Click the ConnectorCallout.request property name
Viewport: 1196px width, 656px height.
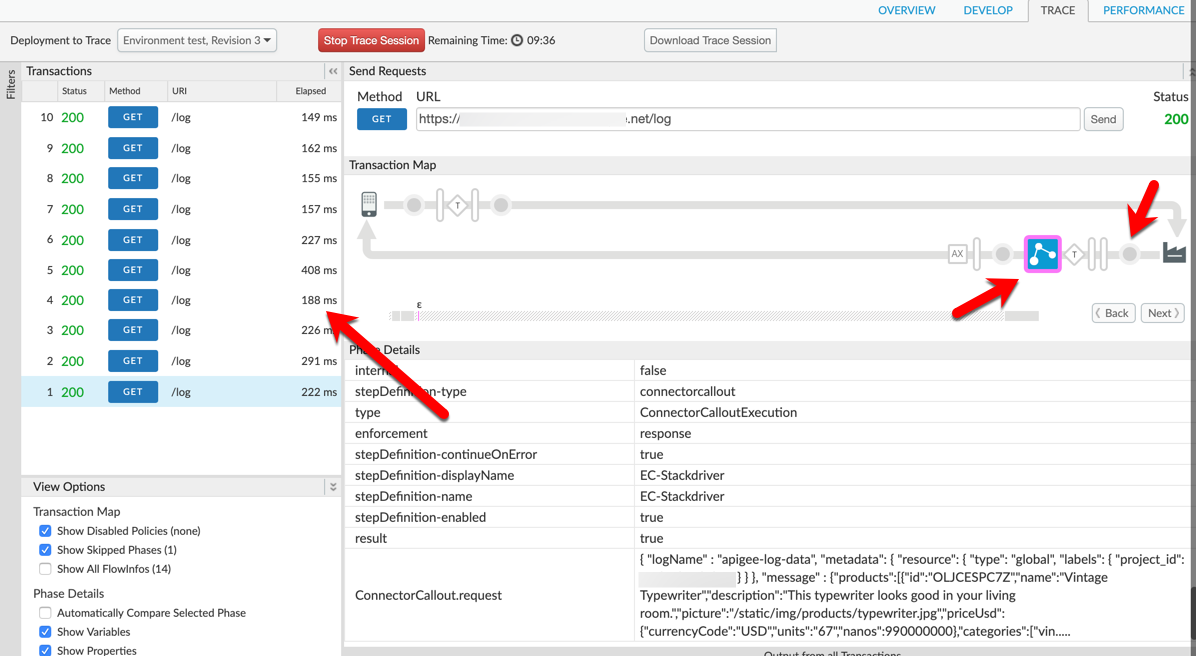pyautogui.click(x=428, y=595)
